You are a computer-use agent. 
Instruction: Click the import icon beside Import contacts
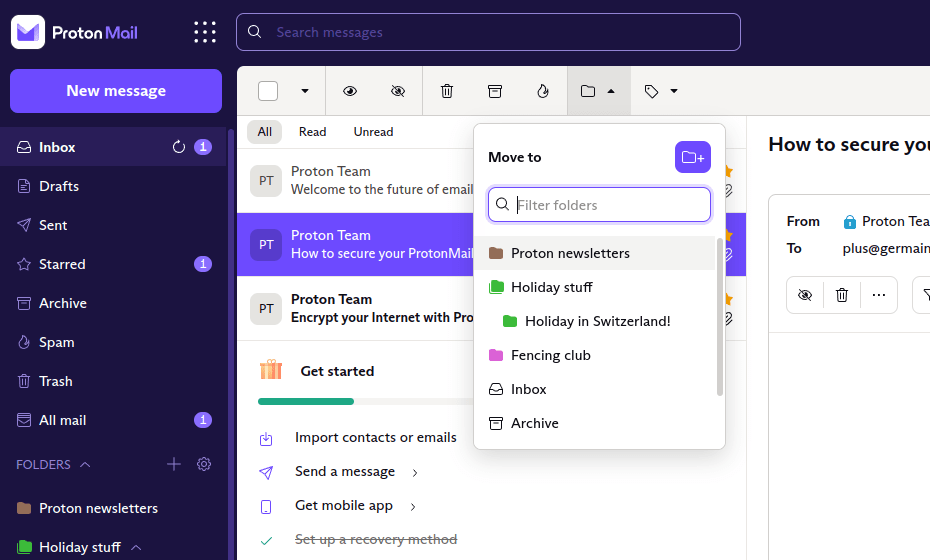tap(266, 439)
